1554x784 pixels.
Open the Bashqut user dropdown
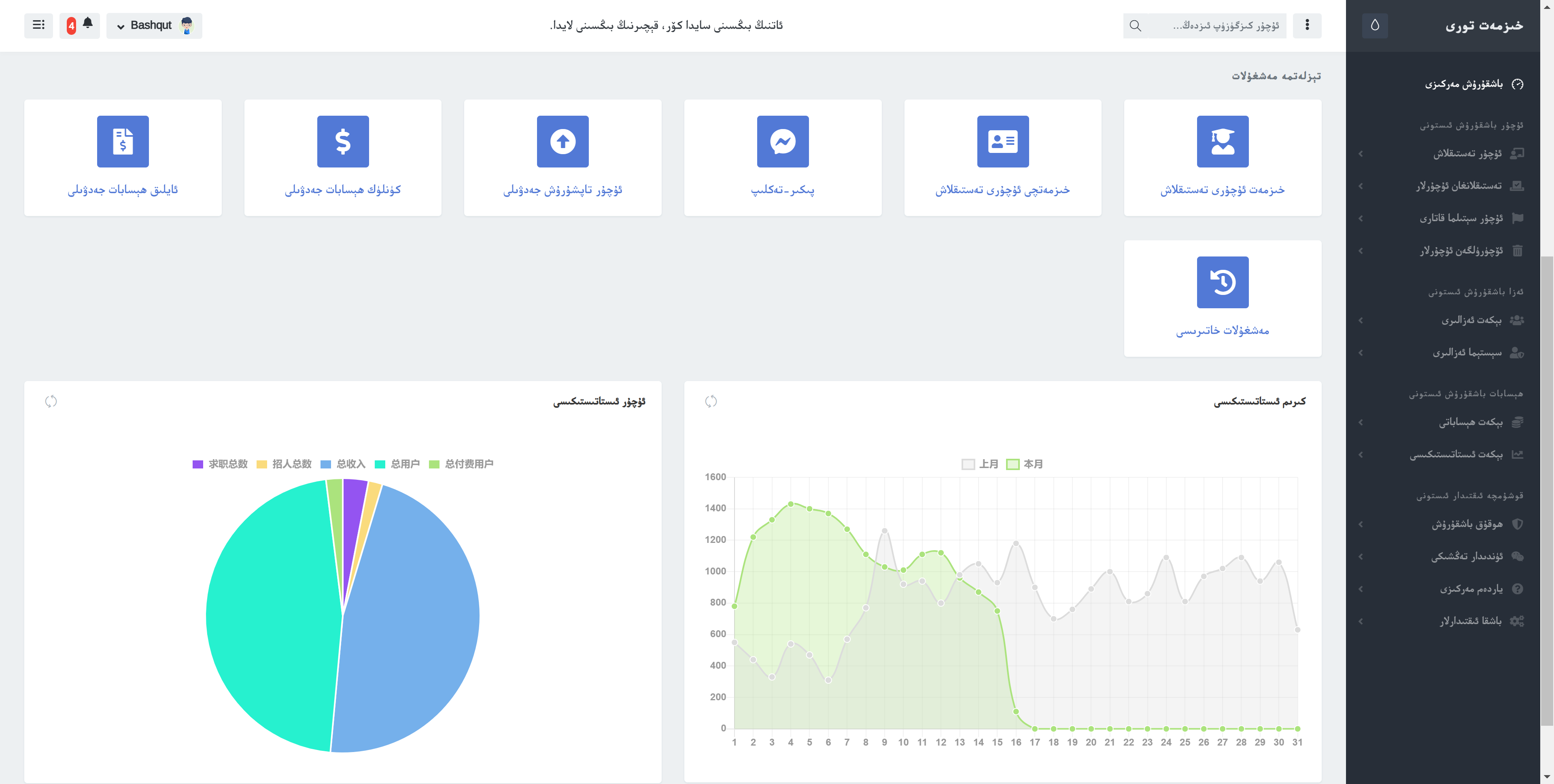pyautogui.click(x=155, y=25)
